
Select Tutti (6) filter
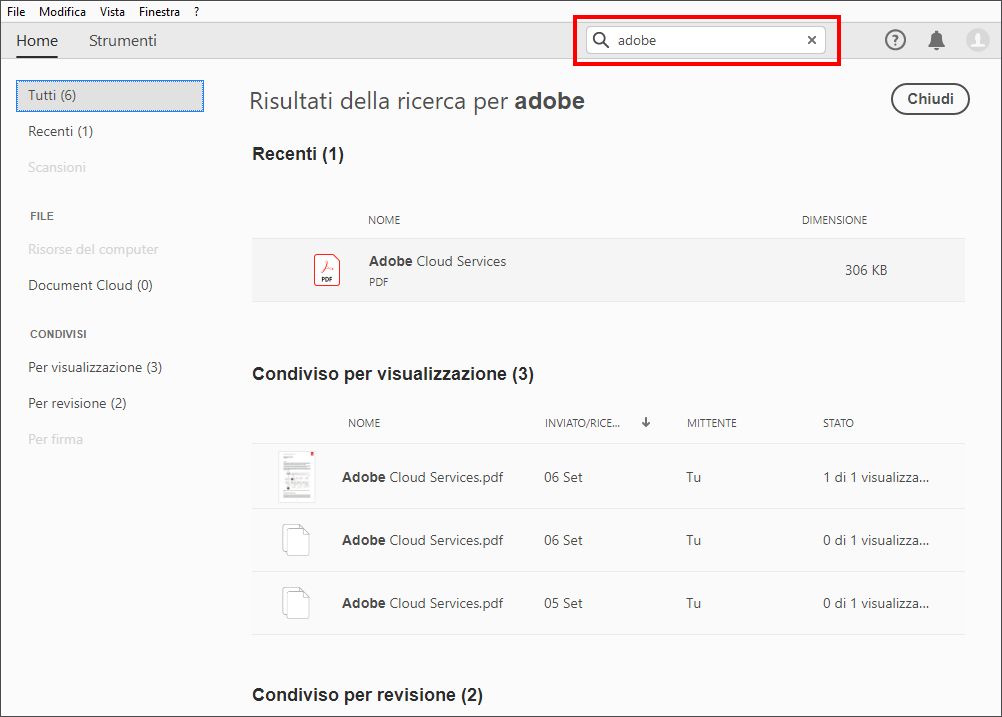click(110, 96)
